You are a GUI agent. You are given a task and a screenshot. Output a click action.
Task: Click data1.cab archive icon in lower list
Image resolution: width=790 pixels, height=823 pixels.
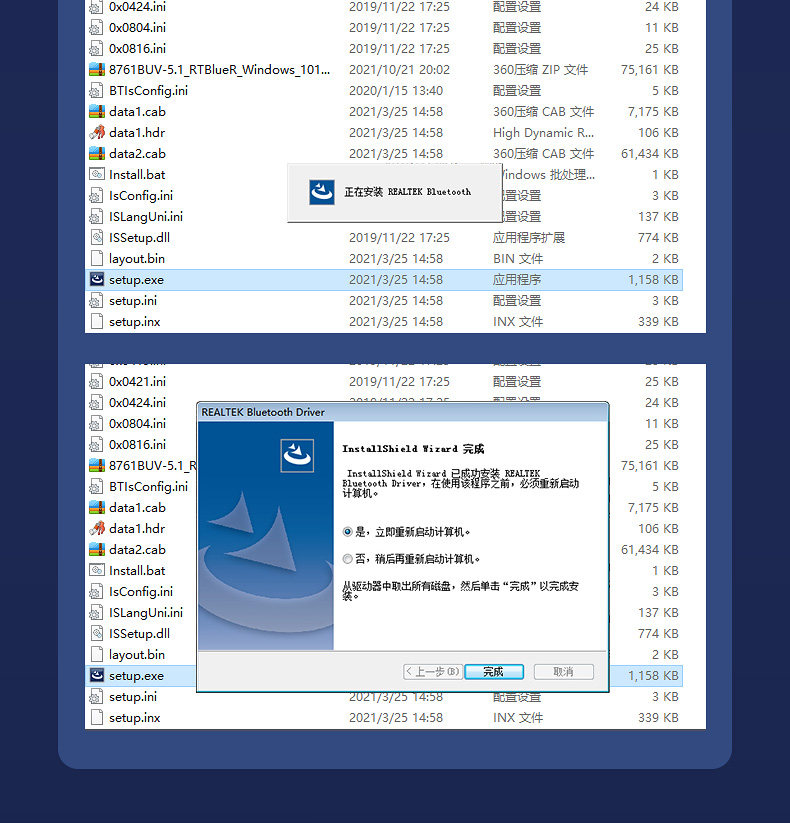(97, 508)
